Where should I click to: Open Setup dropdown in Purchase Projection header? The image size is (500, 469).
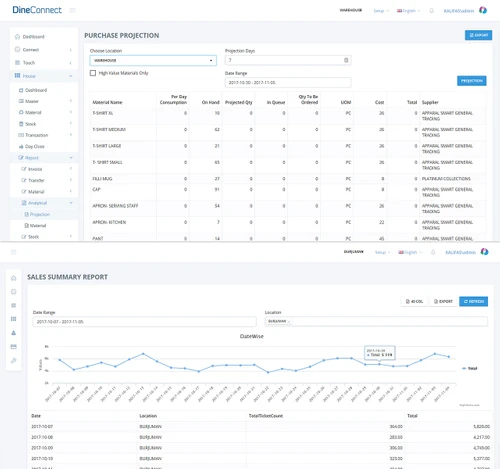pos(381,11)
